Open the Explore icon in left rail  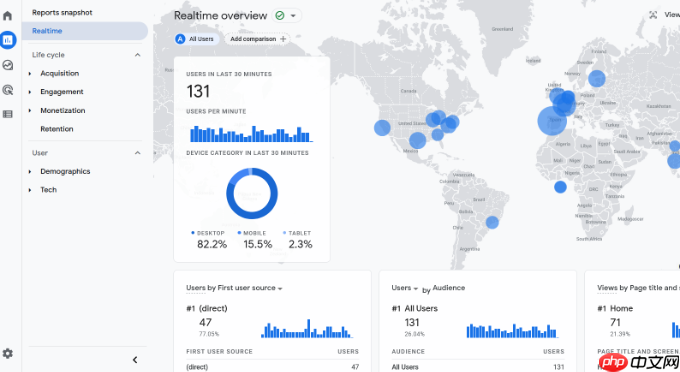point(7,65)
